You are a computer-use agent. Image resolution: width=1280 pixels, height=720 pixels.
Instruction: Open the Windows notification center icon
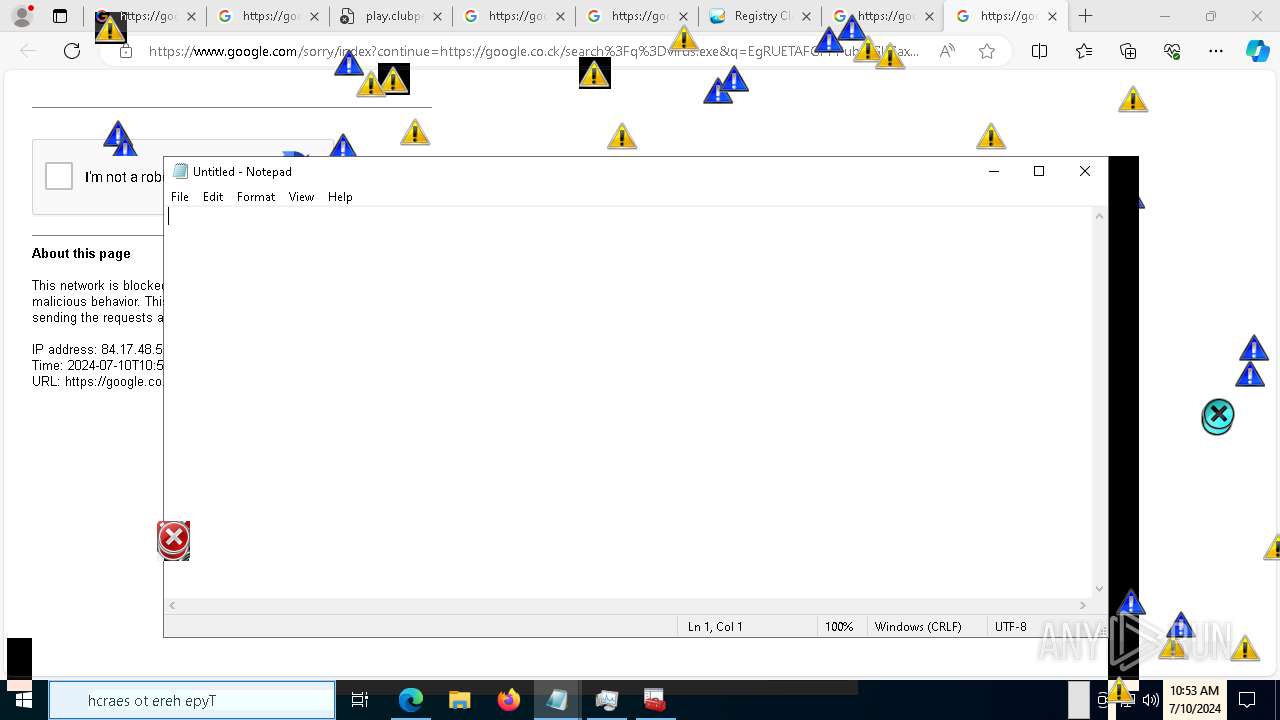click(x=1247, y=700)
